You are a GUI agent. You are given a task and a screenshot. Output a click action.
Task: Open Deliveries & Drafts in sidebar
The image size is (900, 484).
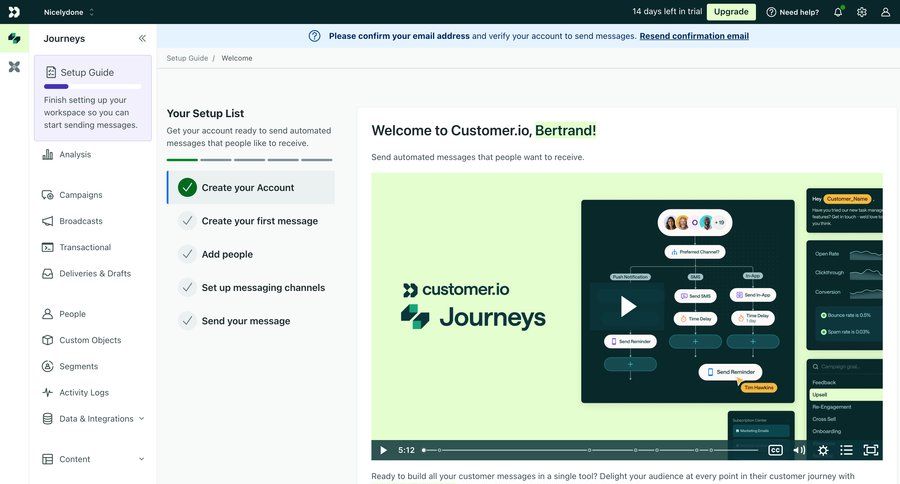click(x=95, y=273)
